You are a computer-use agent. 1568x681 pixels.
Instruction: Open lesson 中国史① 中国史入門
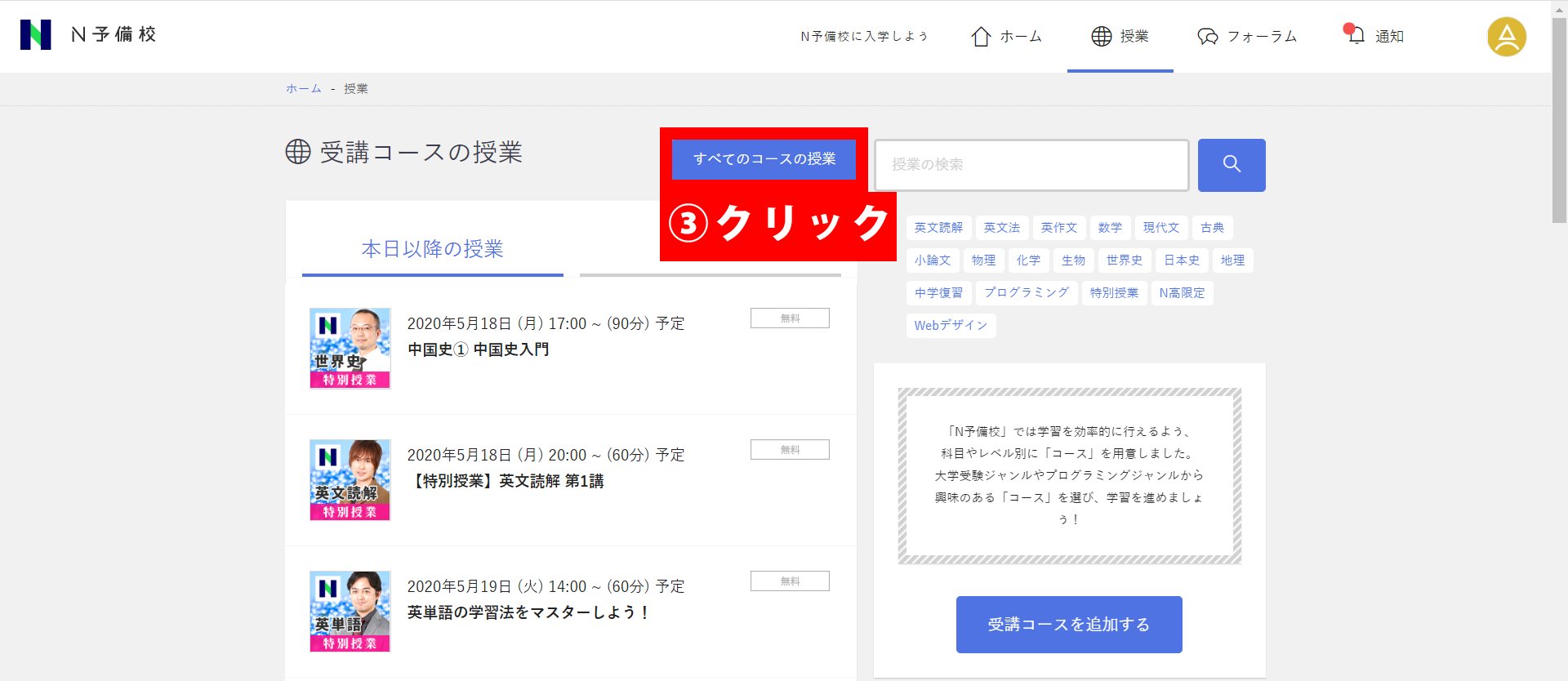(x=478, y=349)
